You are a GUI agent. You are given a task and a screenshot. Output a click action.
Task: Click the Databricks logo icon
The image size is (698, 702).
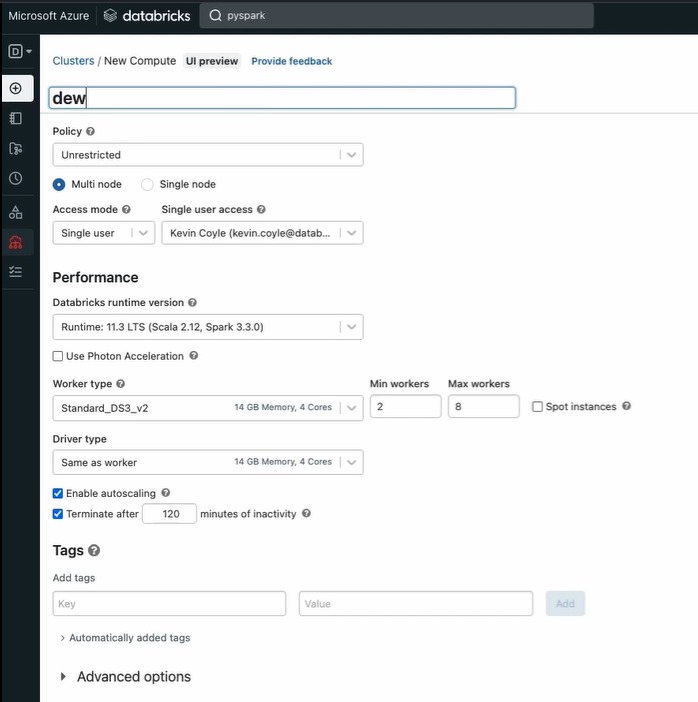tap(110, 16)
